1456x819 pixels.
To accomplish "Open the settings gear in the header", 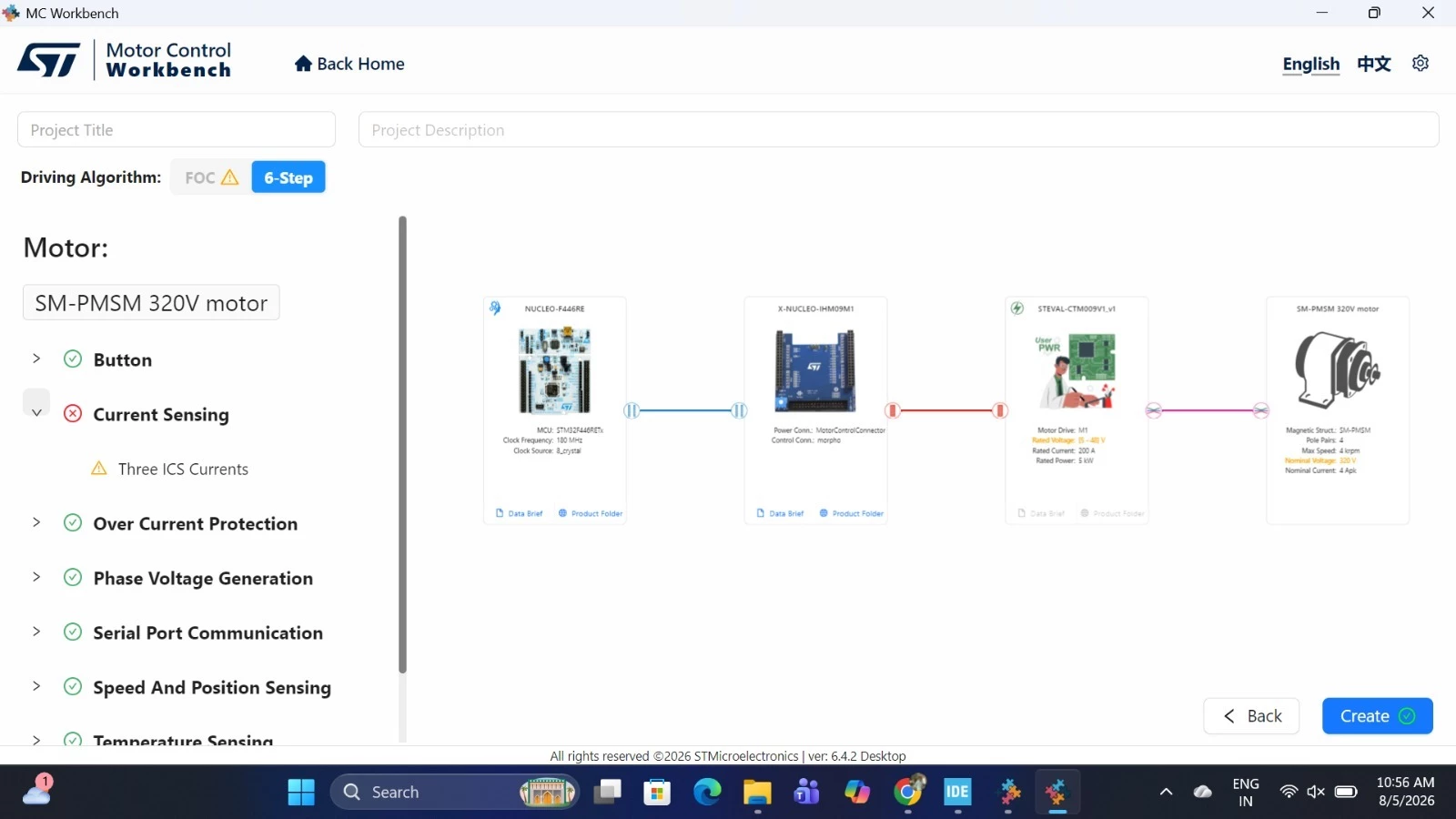I will (x=1421, y=64).
